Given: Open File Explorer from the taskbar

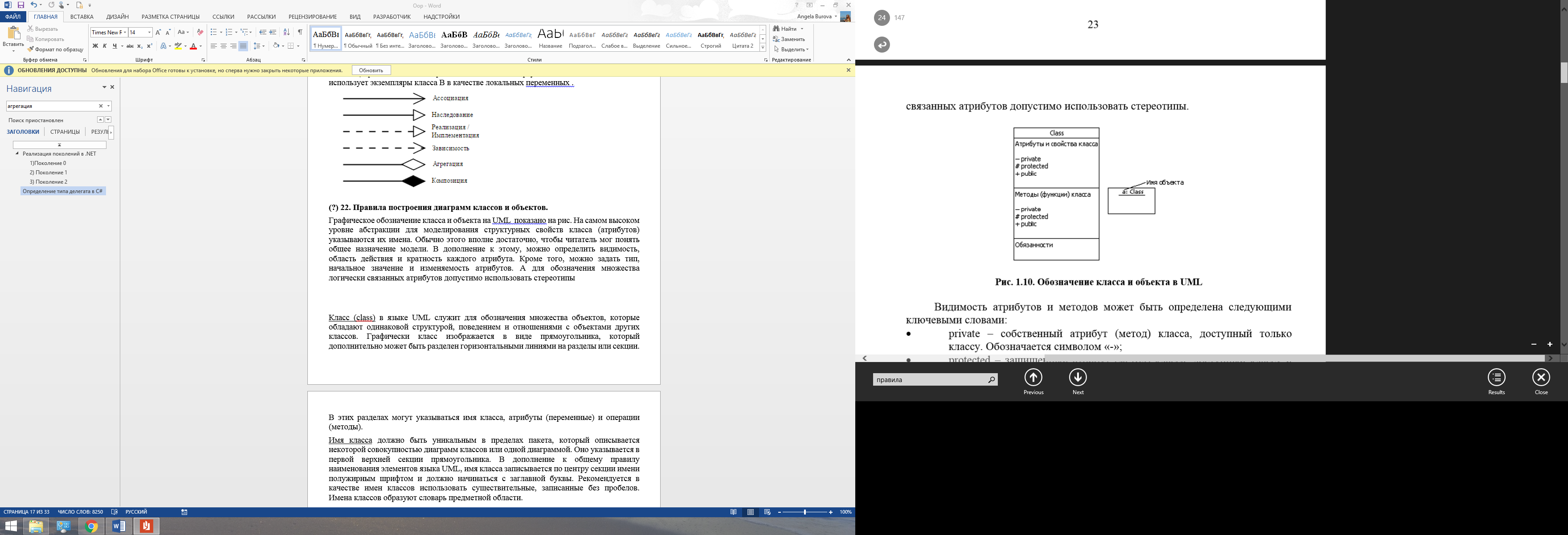Looking at the screenshot, I should pos(36,526).
